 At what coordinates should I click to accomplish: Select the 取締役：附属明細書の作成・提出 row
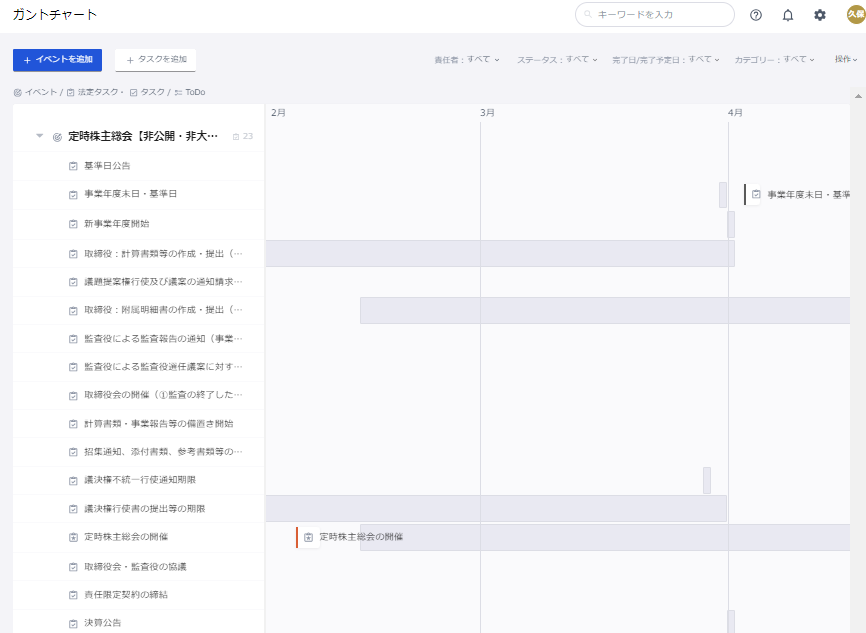pos(139,310)
